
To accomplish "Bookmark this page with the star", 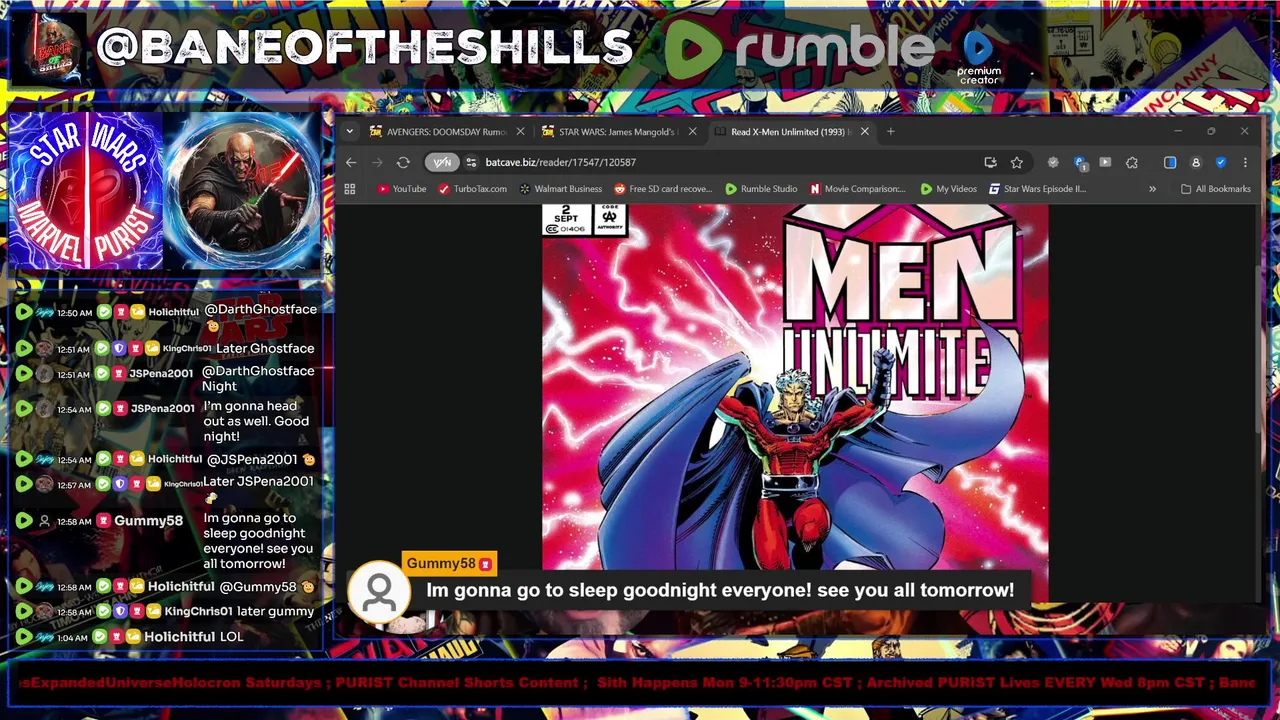I will pos(1017,162).
